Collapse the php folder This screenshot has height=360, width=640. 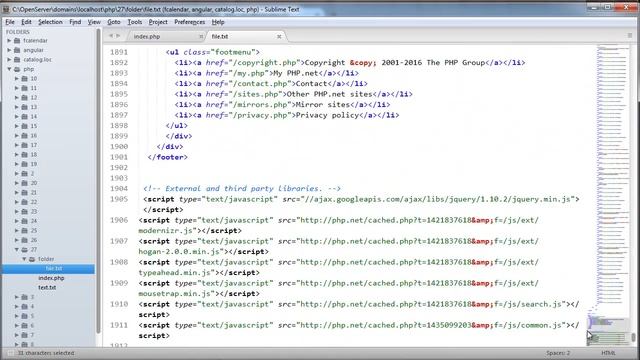coord(9,69)
